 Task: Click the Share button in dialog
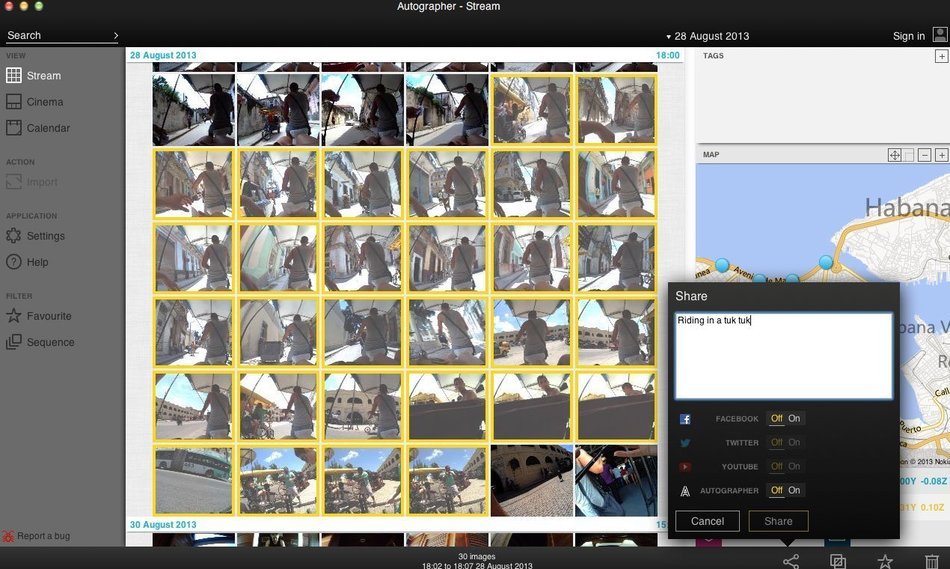[x=779, y=521]
